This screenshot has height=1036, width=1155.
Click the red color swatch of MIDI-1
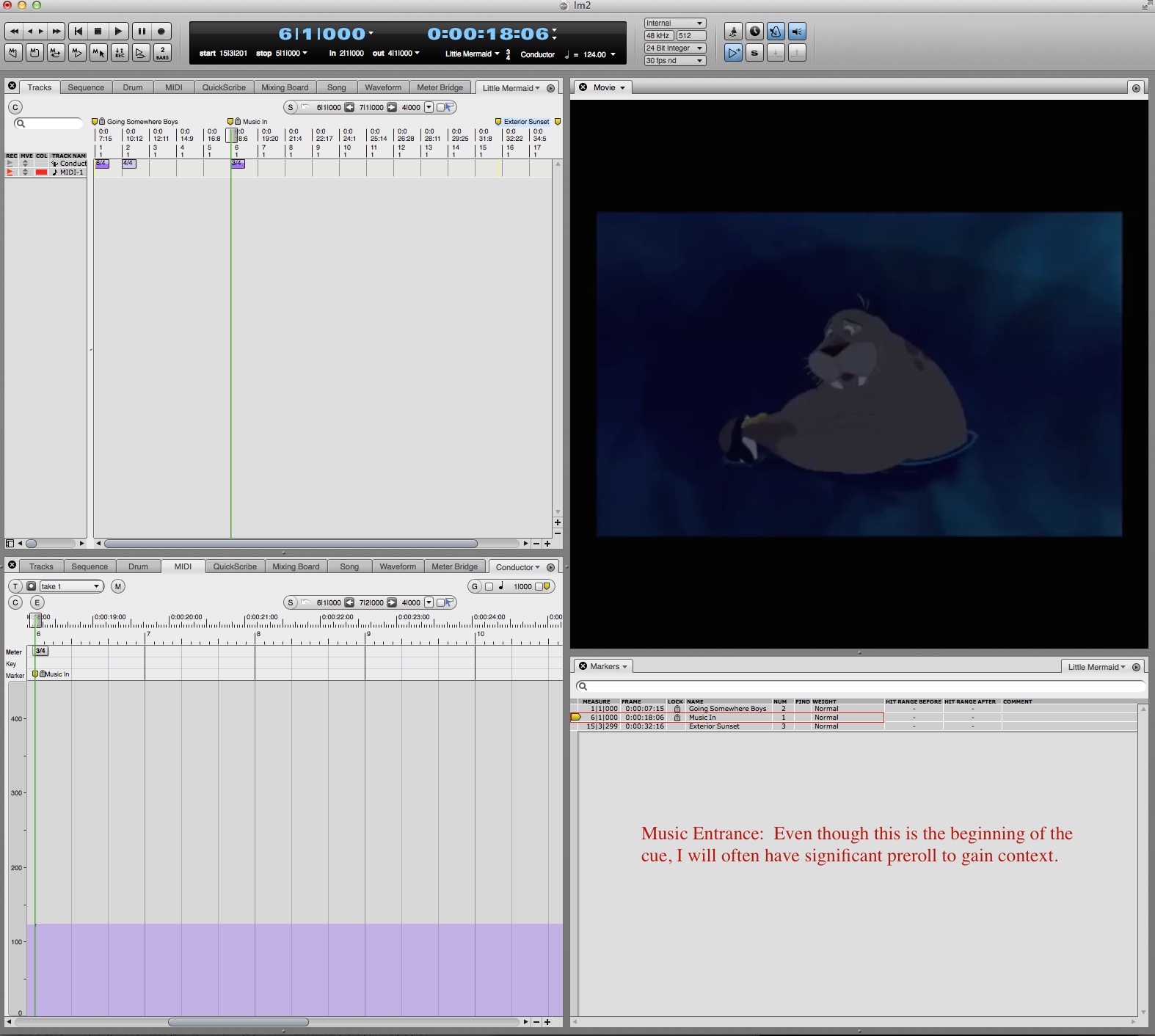coord(41,172)
